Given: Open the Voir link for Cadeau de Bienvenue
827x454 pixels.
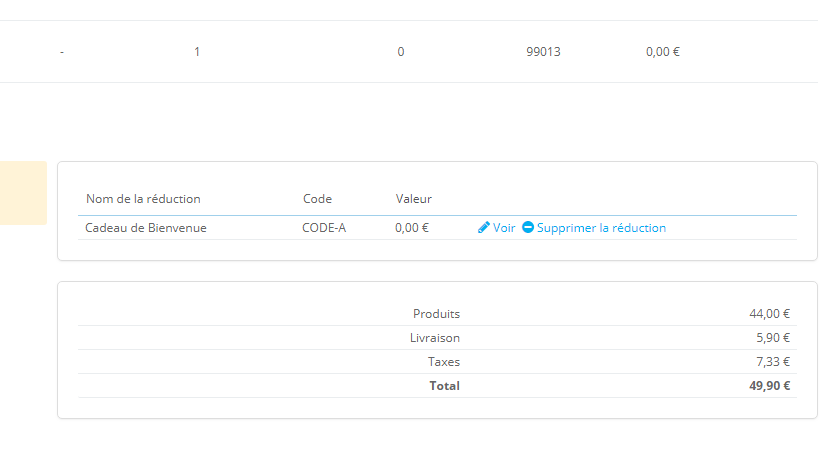Looking at the screenshot, I should coord(504,228).
